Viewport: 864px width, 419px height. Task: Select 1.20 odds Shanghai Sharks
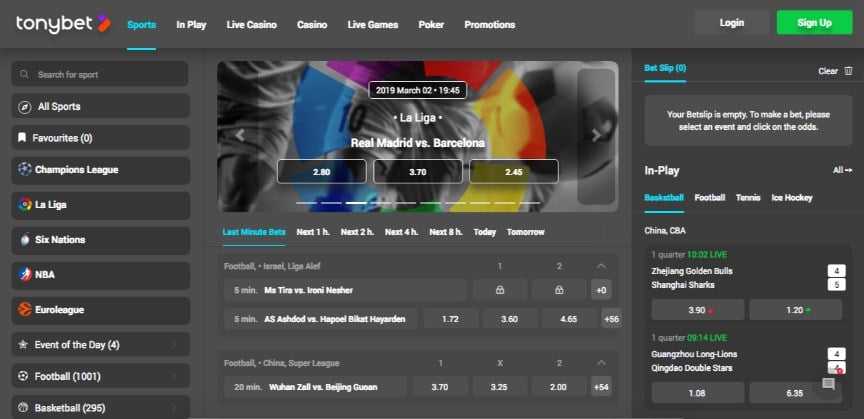click(796, 310)
